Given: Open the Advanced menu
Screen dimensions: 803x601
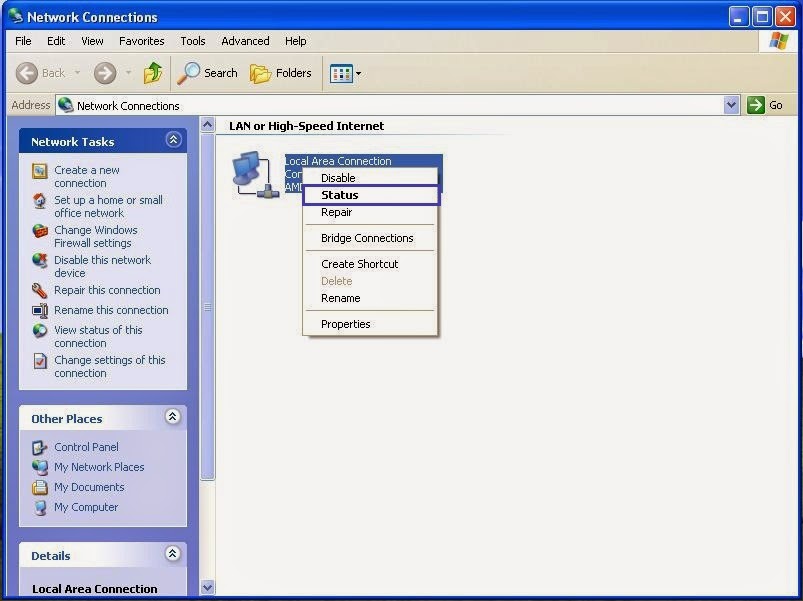Looking at the screenshot, I should [x=244, y=41].
